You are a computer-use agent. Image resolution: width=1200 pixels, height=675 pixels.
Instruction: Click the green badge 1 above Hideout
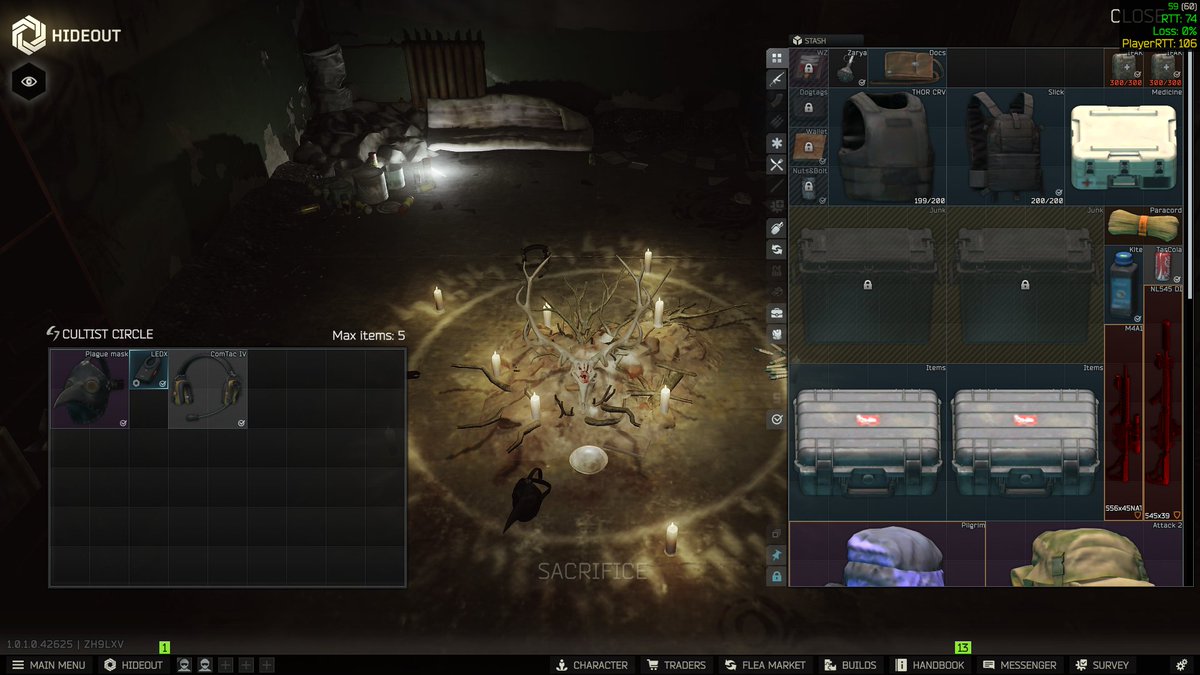coord(165,648)
